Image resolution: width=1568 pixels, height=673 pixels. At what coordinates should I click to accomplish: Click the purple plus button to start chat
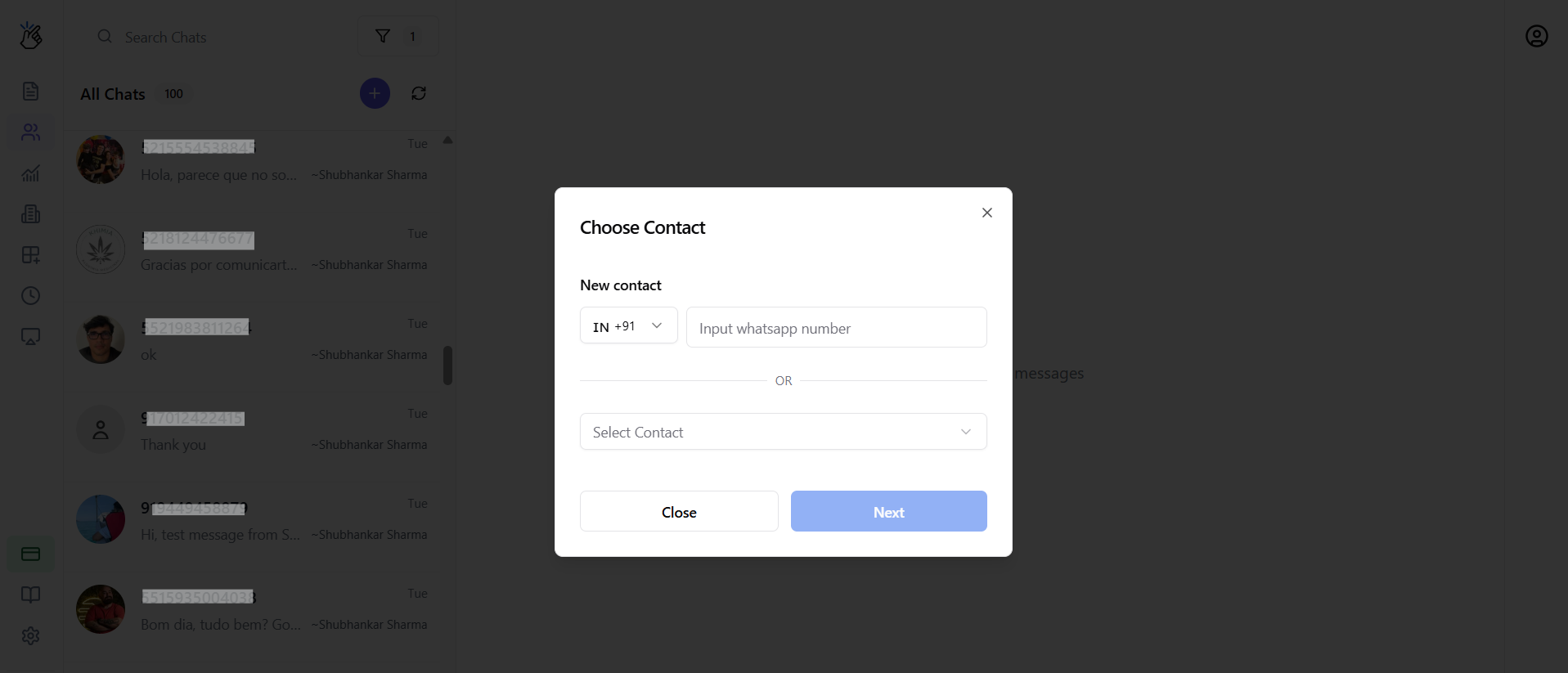tap(375, 93)
